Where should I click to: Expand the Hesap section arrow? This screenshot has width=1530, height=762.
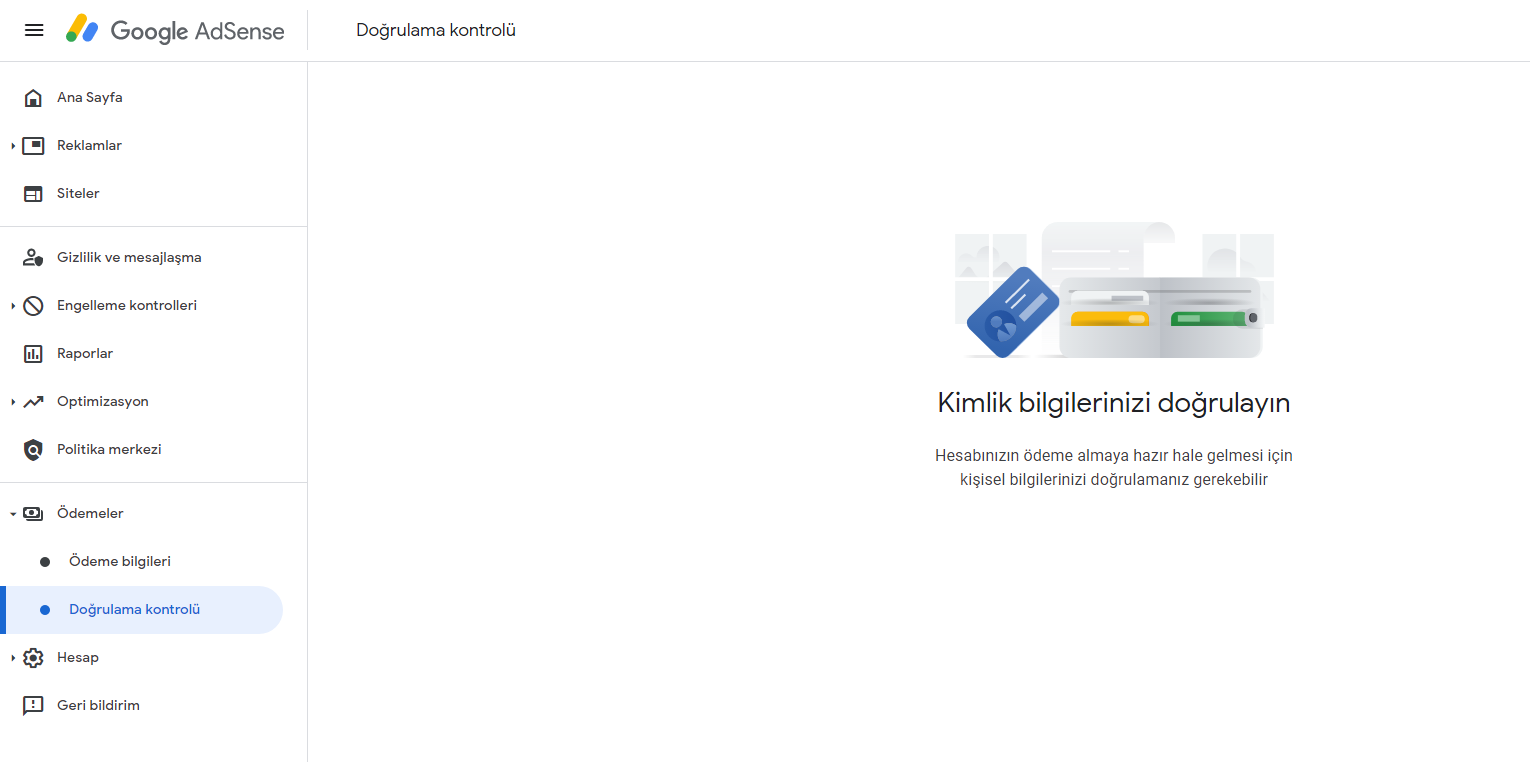click(x=13, y=658)
